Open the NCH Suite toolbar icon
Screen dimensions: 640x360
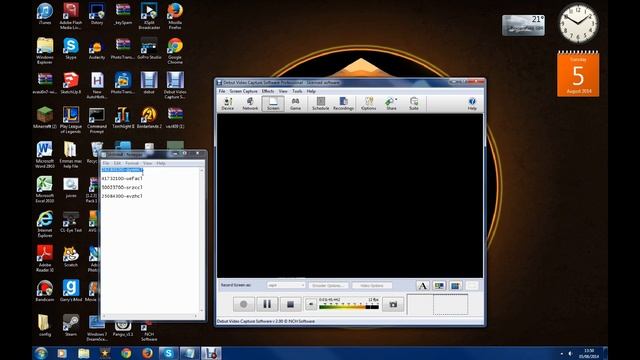[x=414, y=104]
